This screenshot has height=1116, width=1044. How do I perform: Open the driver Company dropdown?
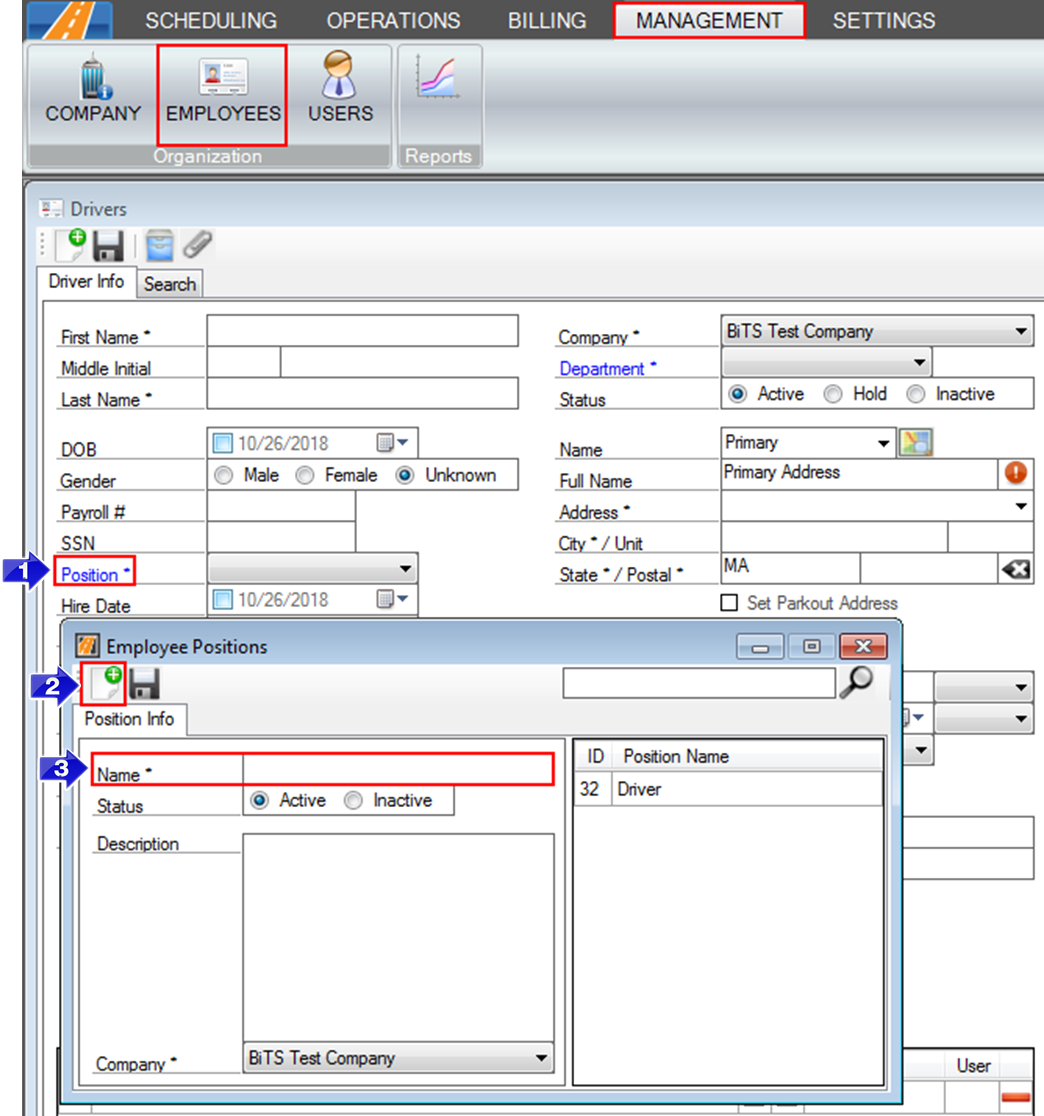877,332
